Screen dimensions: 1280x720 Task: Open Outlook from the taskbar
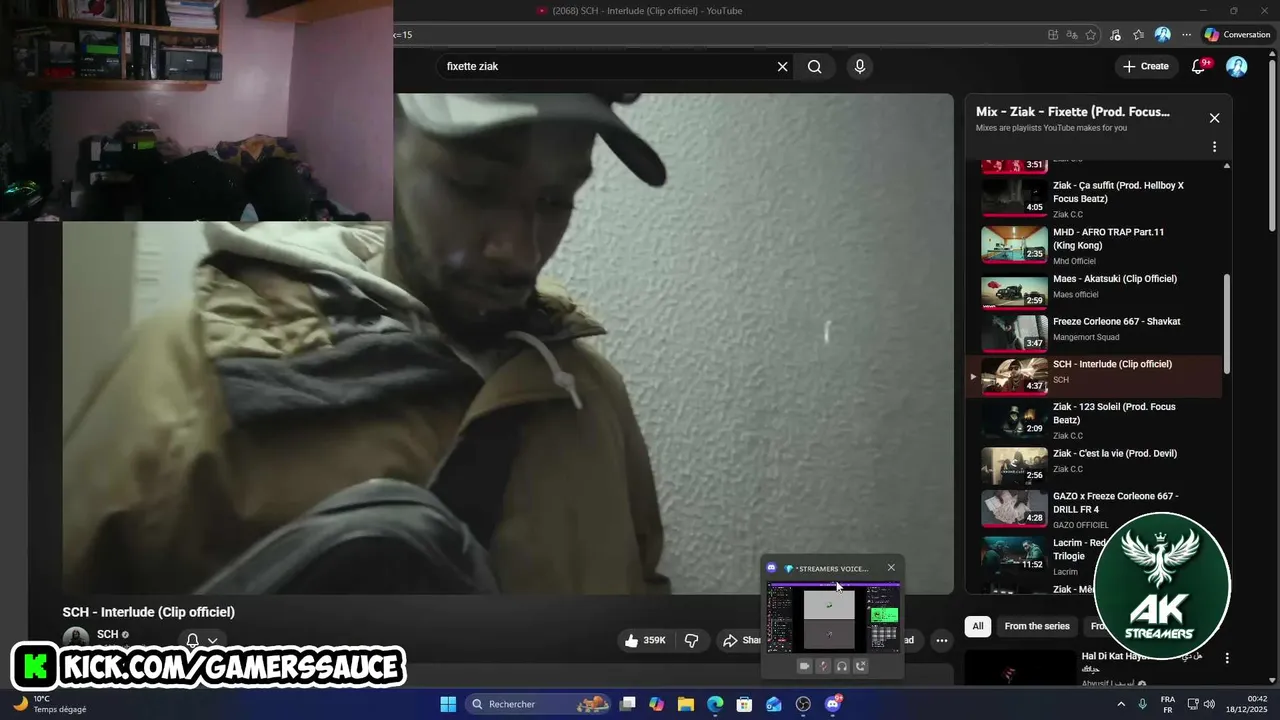coord(773,704)
